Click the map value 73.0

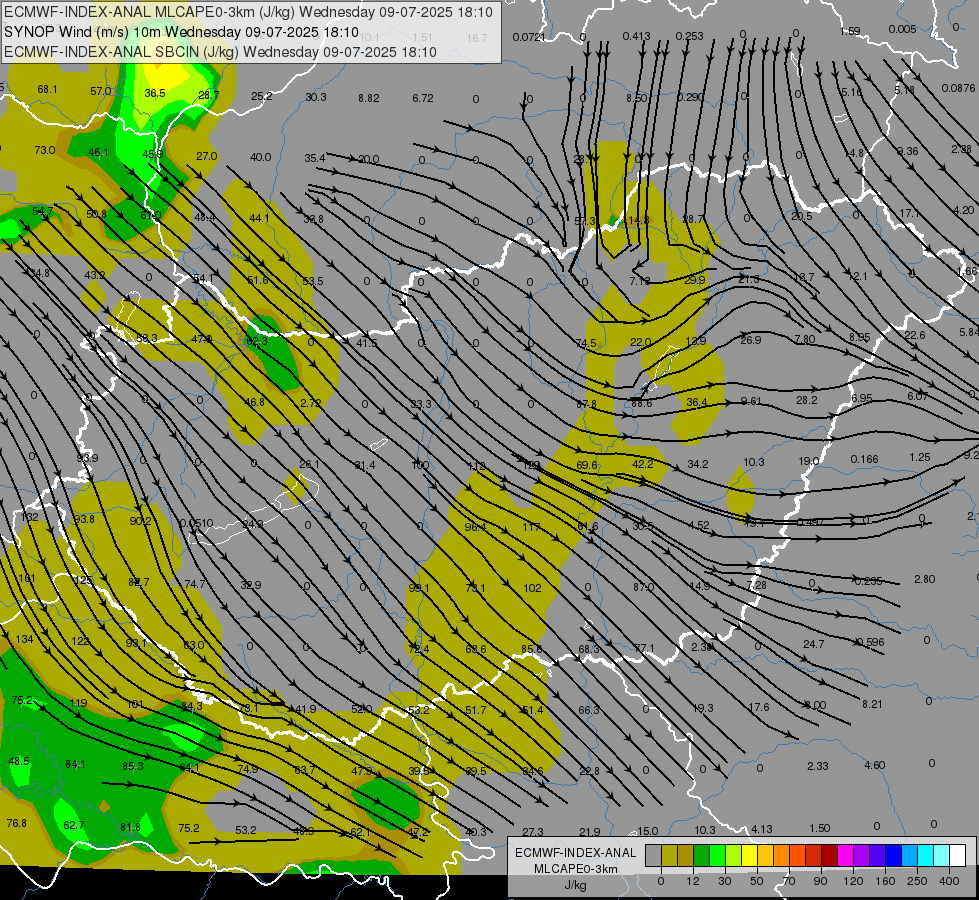point(45,150)
